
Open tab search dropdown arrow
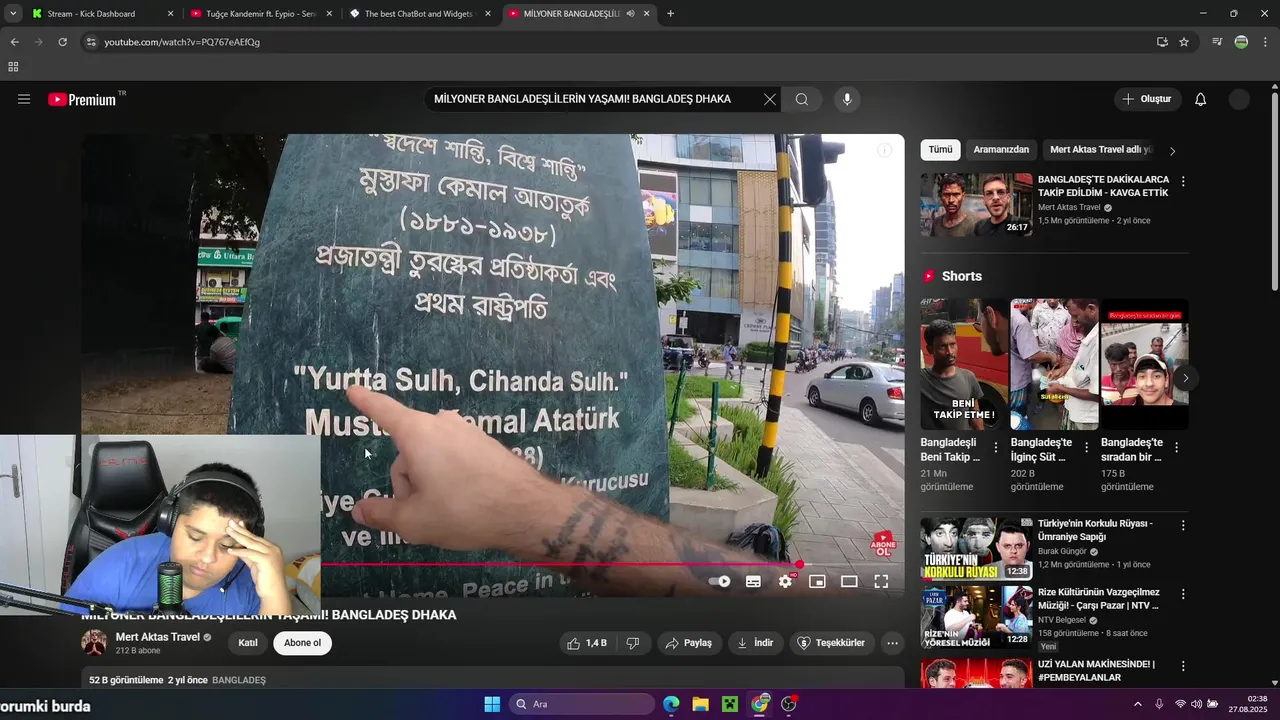pyautogui.click(x=13, y=14)
